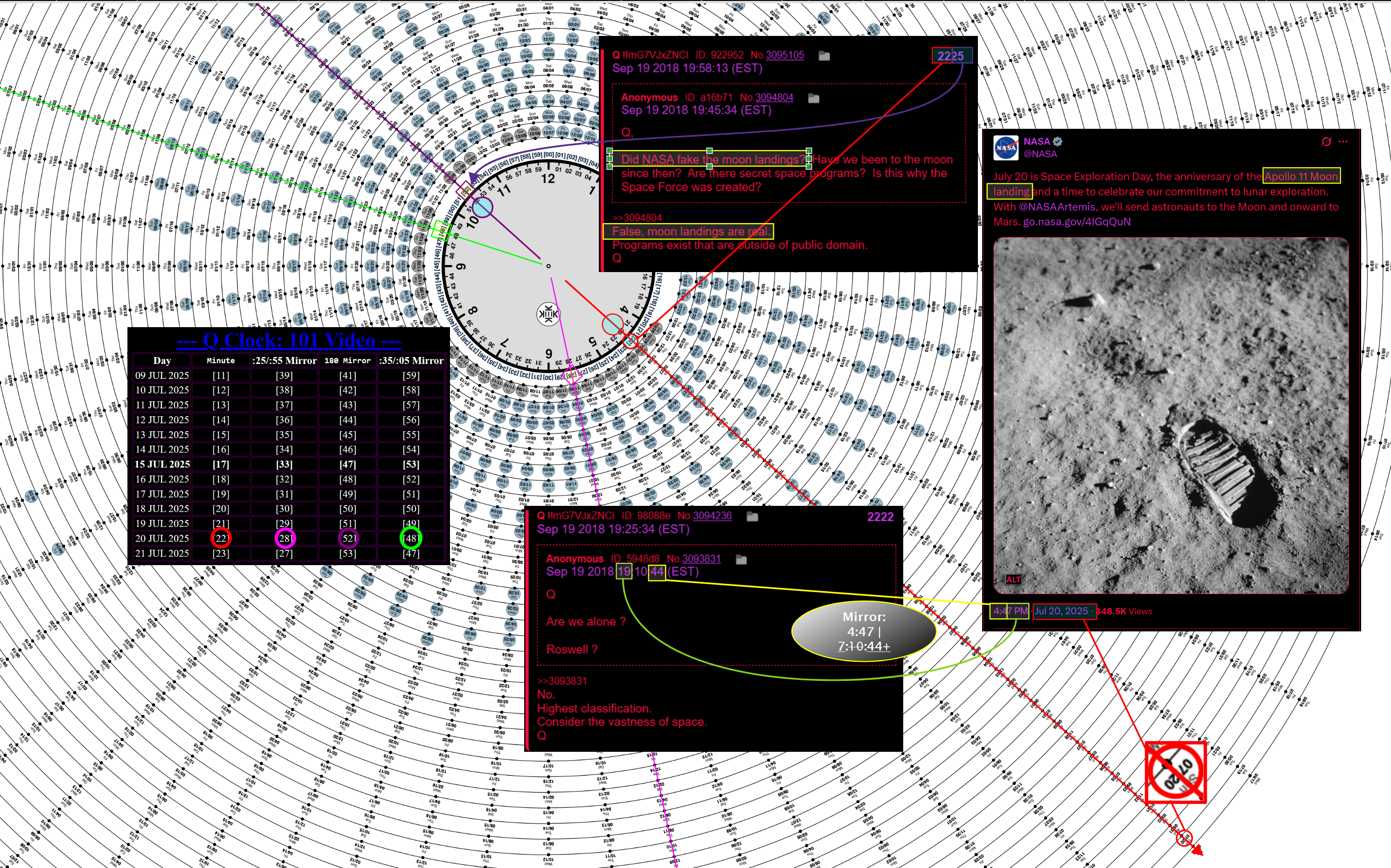
Task: Click the circular emblem on the clock face
Action: (x=548, y=314)
